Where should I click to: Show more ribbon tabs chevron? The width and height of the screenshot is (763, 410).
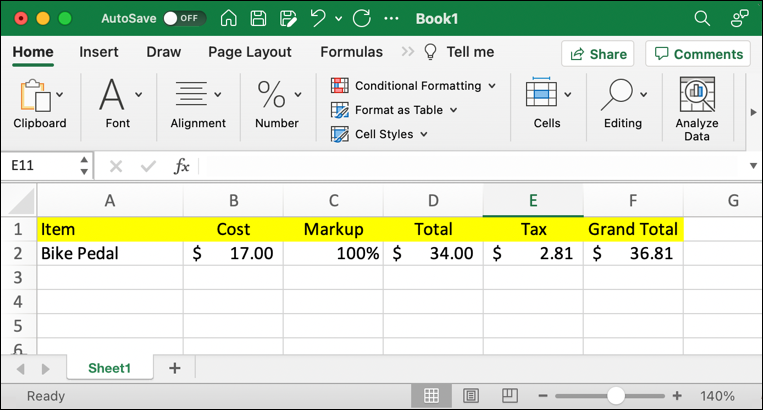[408, 52]
